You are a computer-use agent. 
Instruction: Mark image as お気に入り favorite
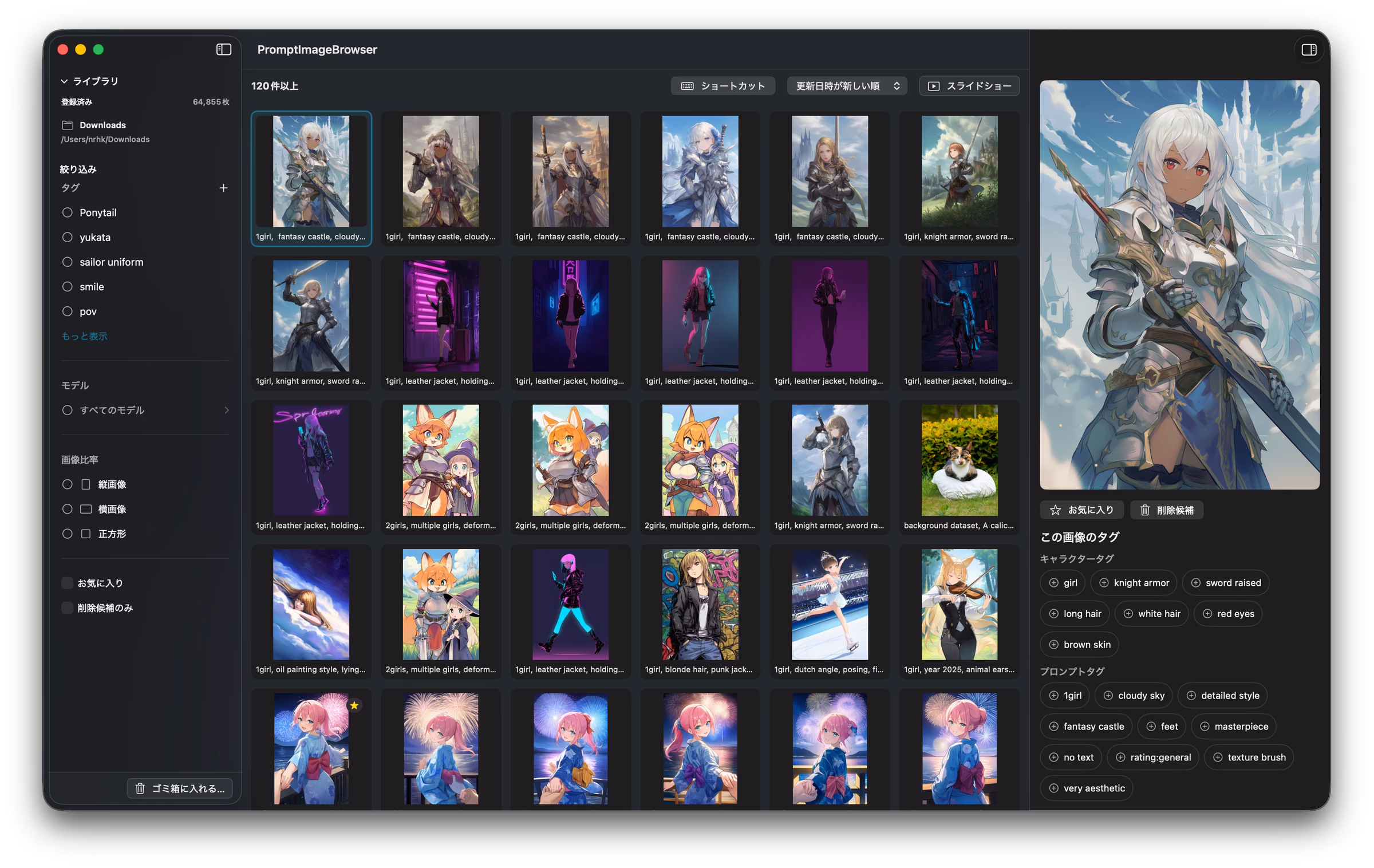click(1081, 510)
